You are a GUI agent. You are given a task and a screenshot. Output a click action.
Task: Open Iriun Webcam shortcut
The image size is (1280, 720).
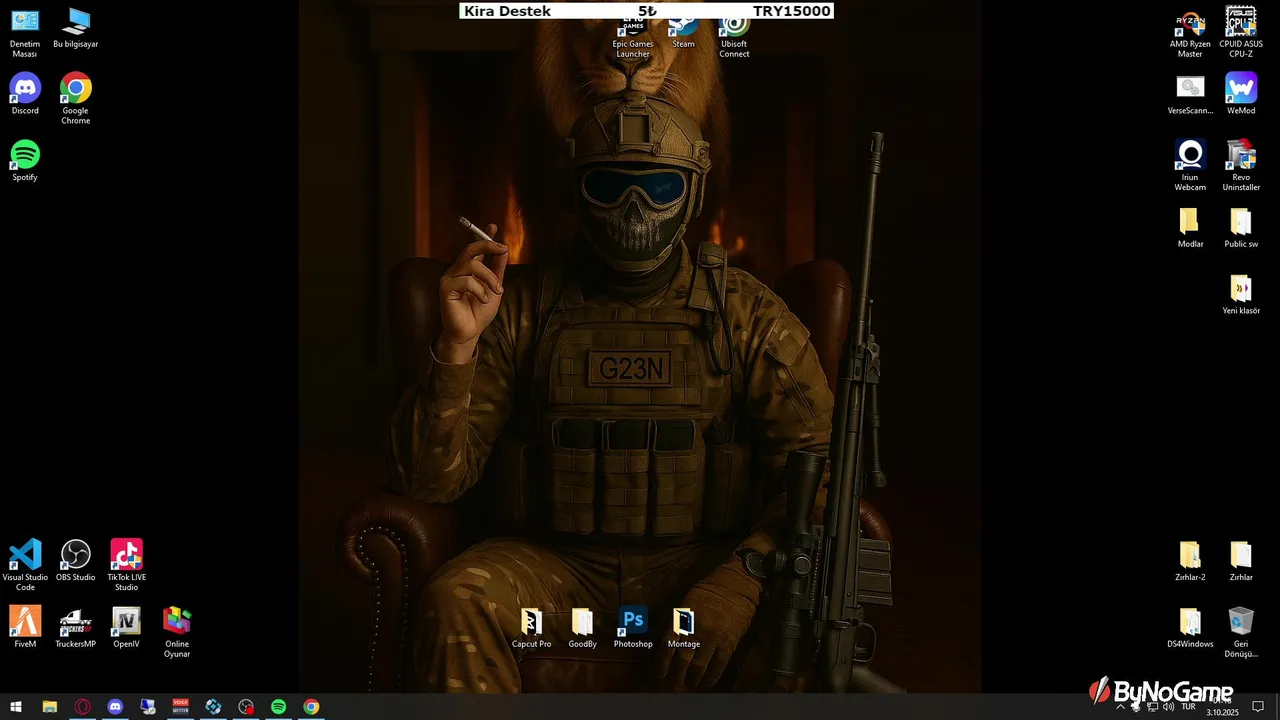point(1190,166)
